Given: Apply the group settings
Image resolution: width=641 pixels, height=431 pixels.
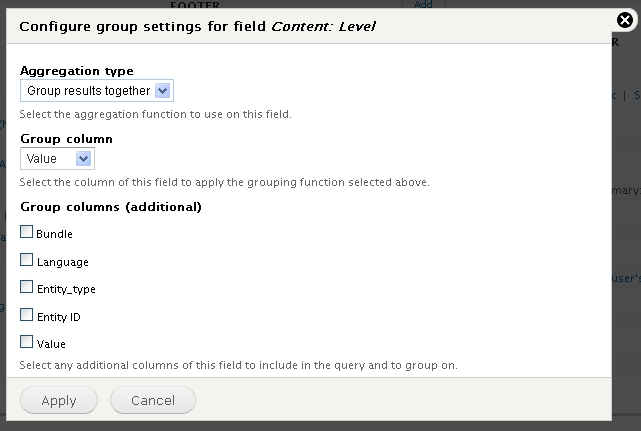Looking at the screenshot, I should click(x=59, y=400).
